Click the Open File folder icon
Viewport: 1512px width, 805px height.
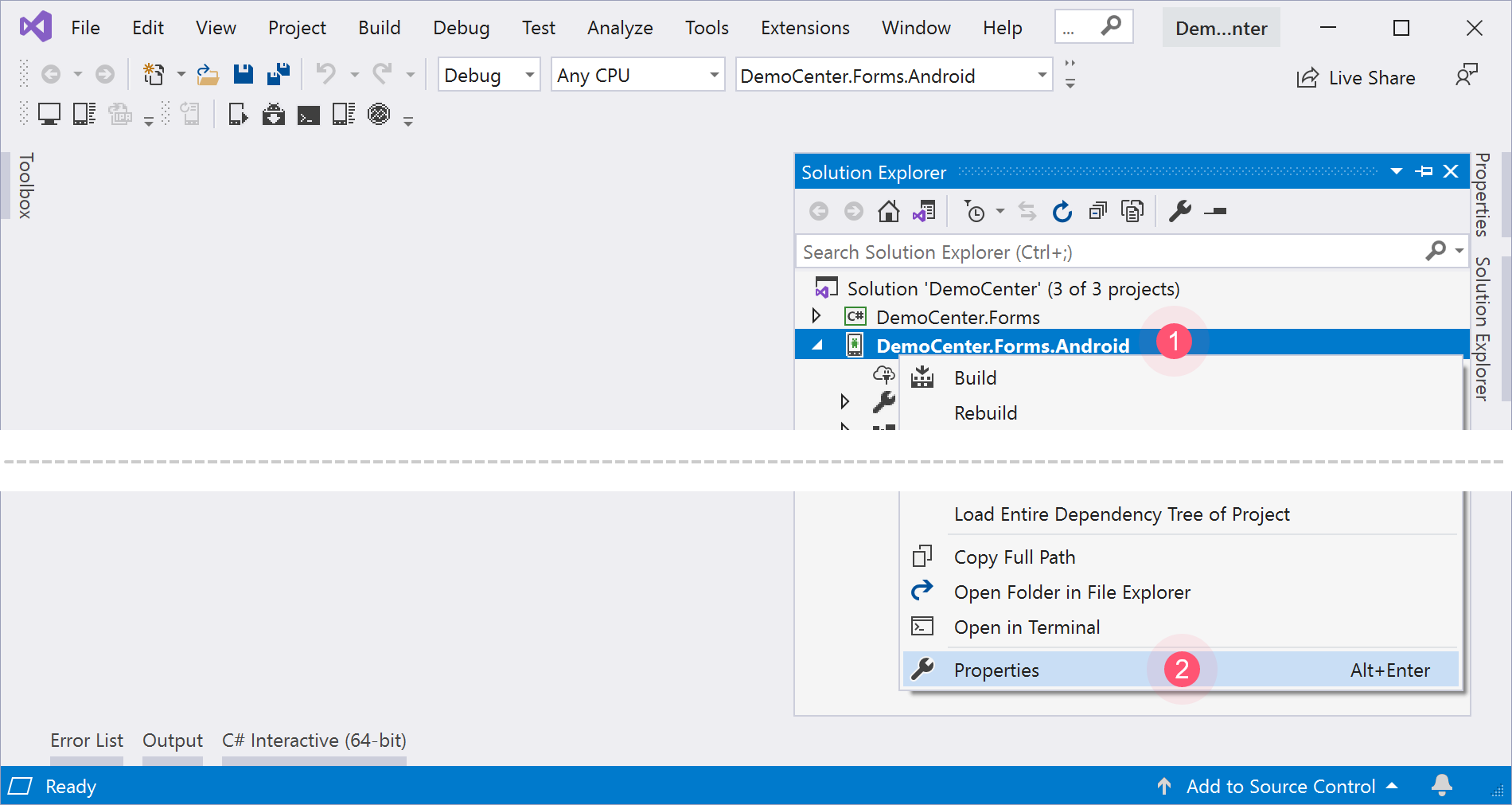[208, 75]
